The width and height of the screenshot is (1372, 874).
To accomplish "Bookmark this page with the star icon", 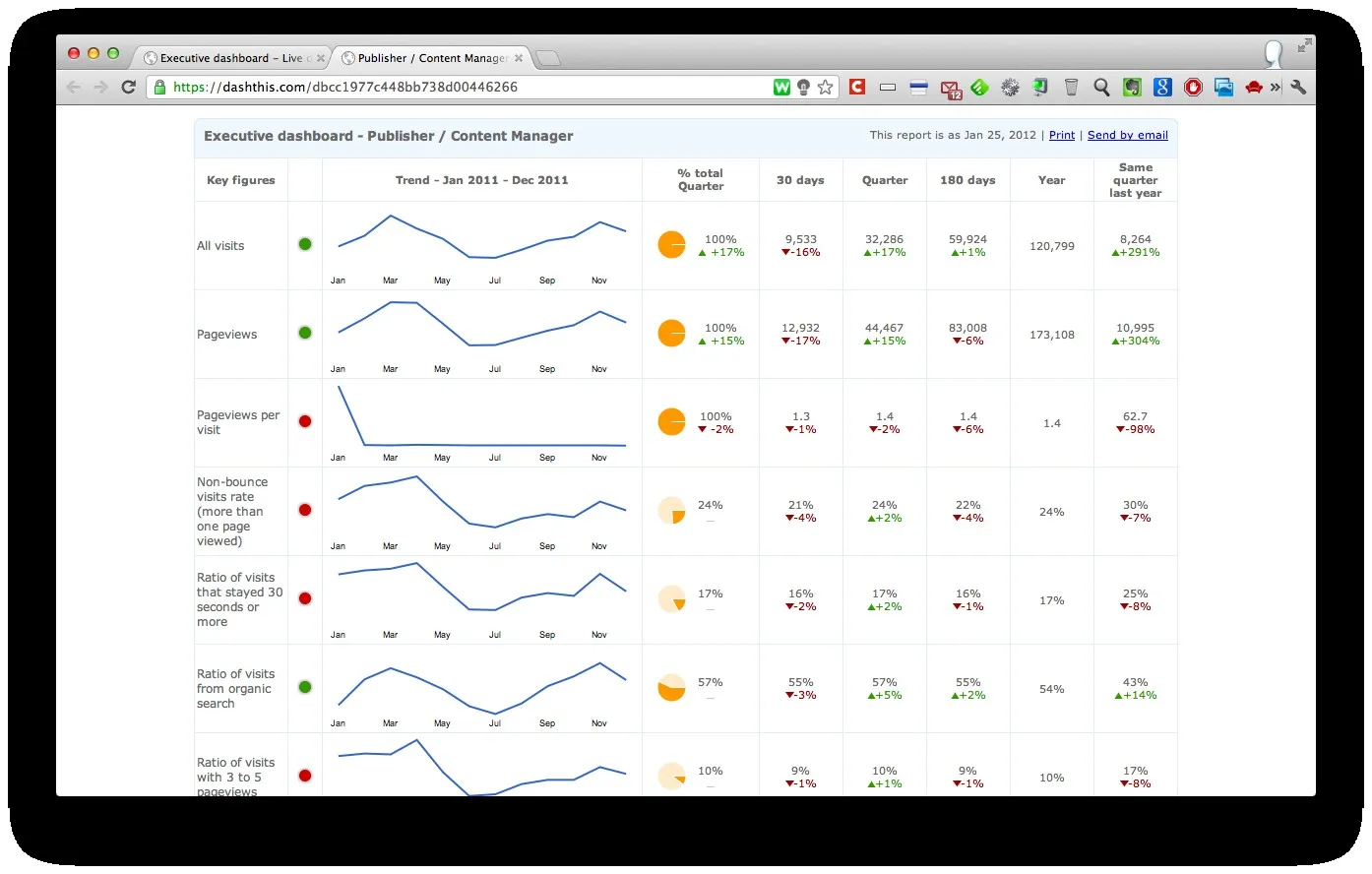I will coord(825,87).
